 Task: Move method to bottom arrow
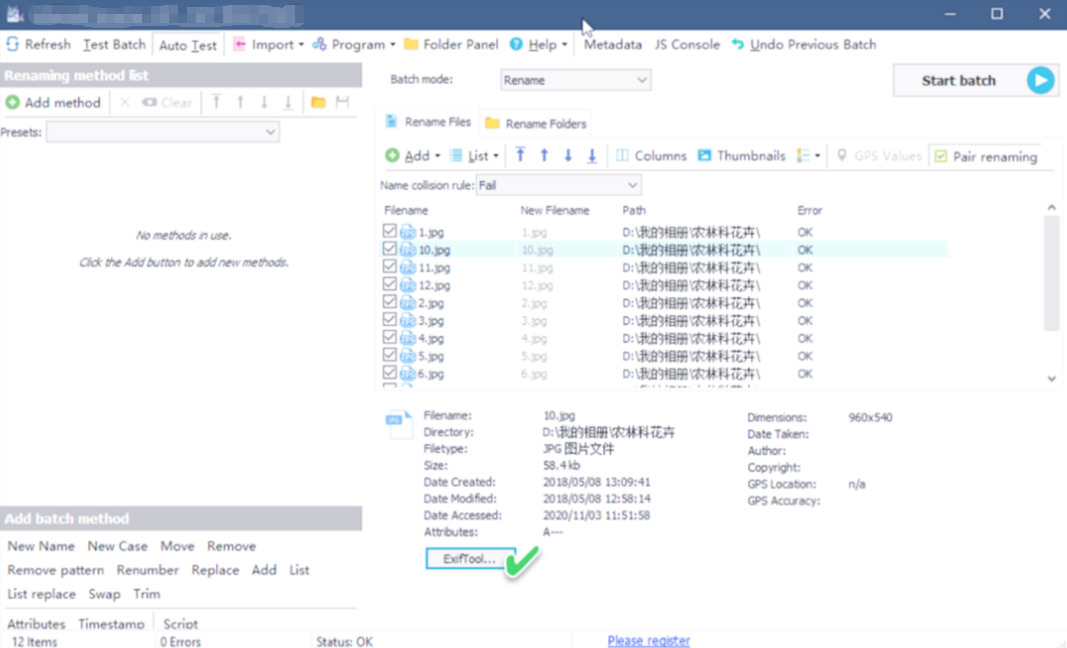288,102
